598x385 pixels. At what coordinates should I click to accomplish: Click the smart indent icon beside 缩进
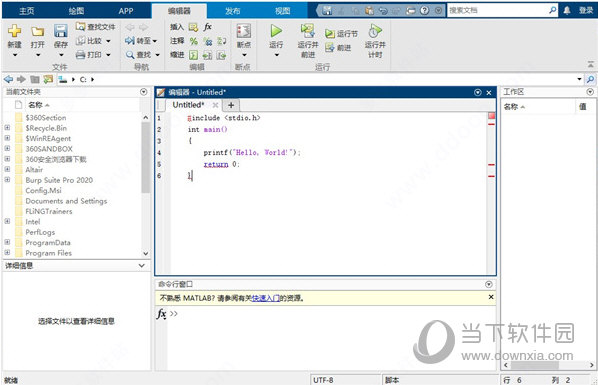(194, 55)
